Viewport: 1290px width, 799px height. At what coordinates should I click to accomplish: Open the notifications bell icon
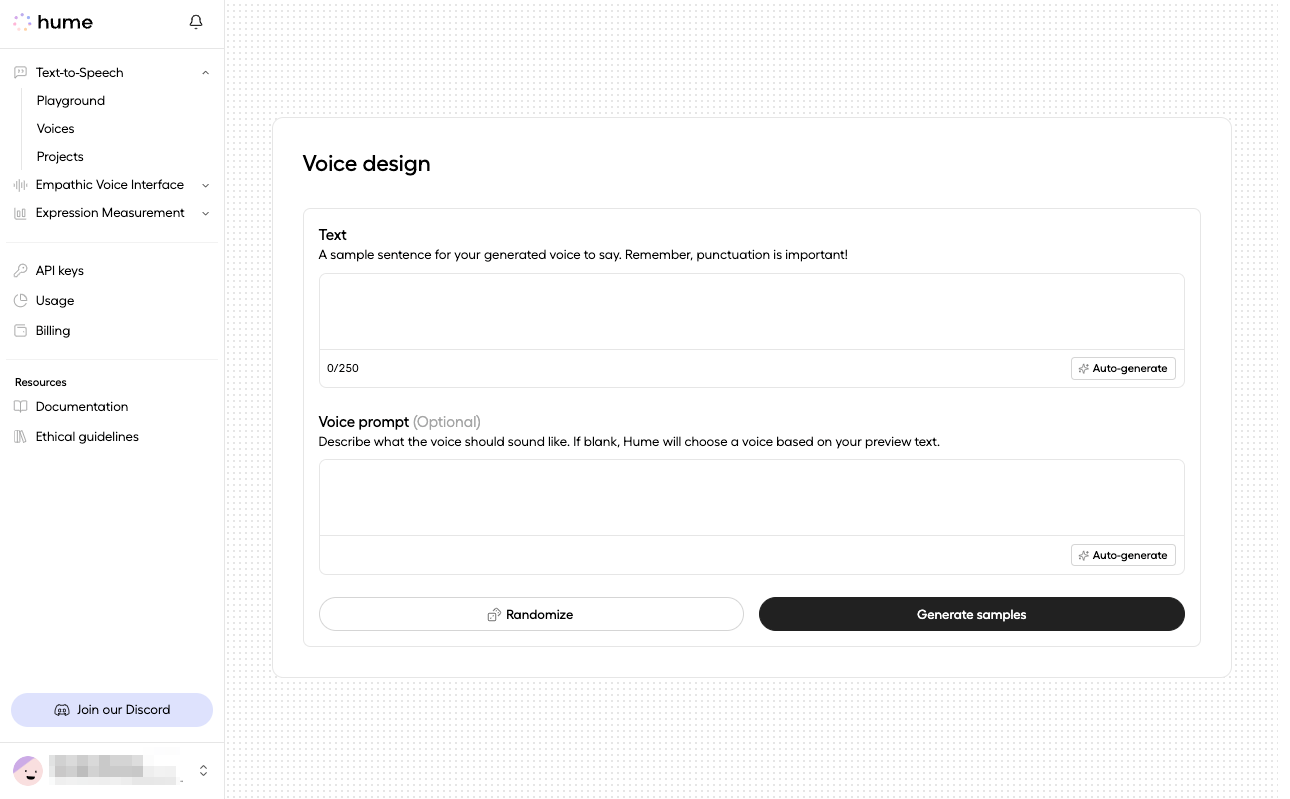click(196, 22)
